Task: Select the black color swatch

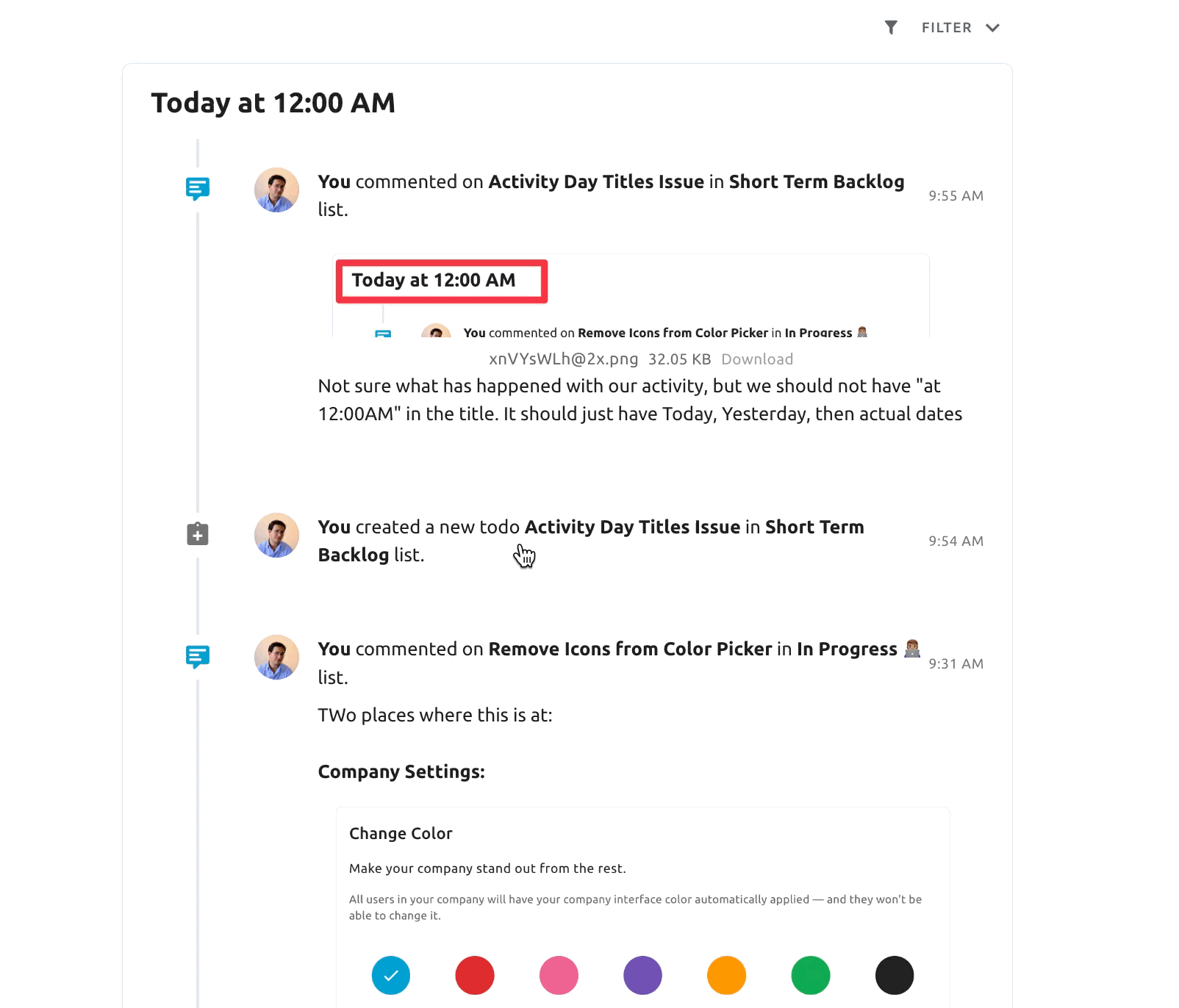Action: tap(894, 975)
